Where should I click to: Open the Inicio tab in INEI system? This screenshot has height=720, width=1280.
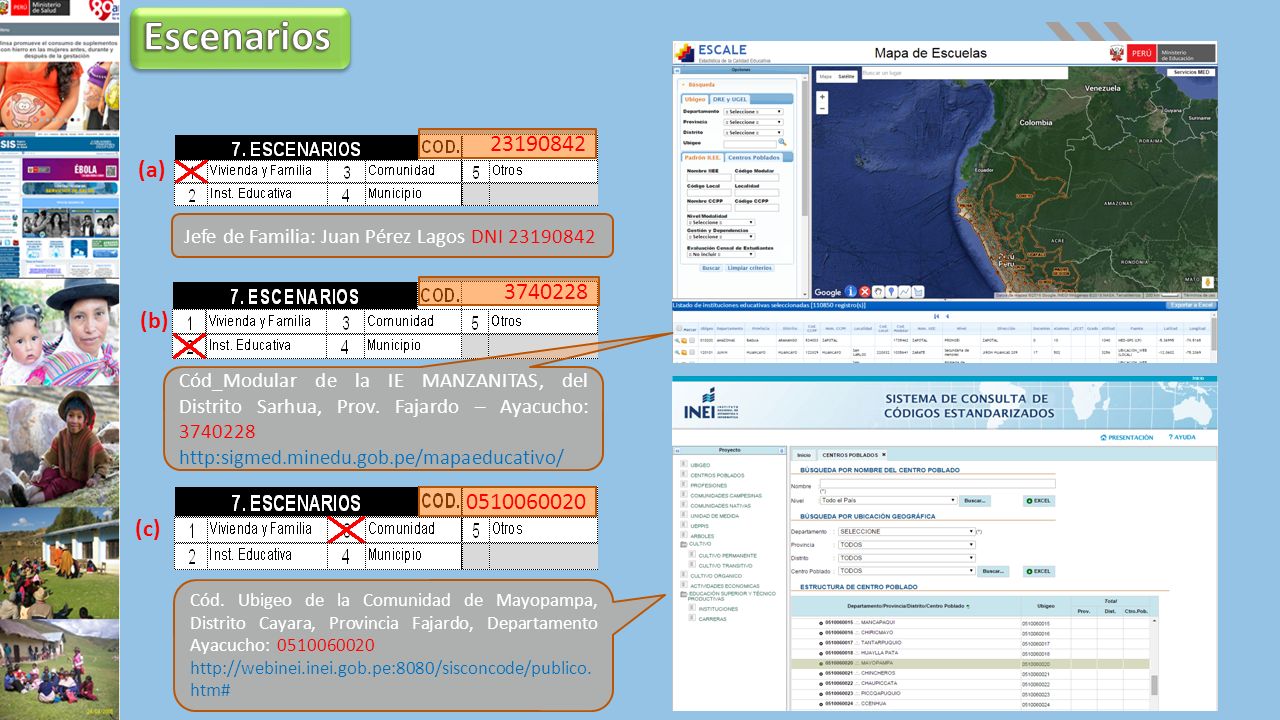804,455
